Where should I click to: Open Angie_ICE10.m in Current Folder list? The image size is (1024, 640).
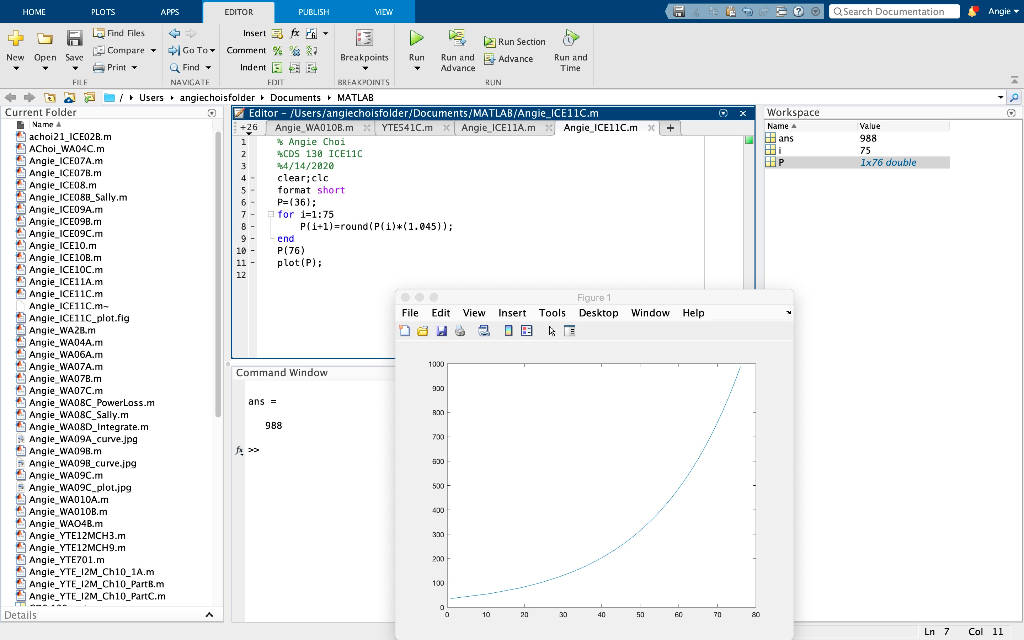point(62,245)
